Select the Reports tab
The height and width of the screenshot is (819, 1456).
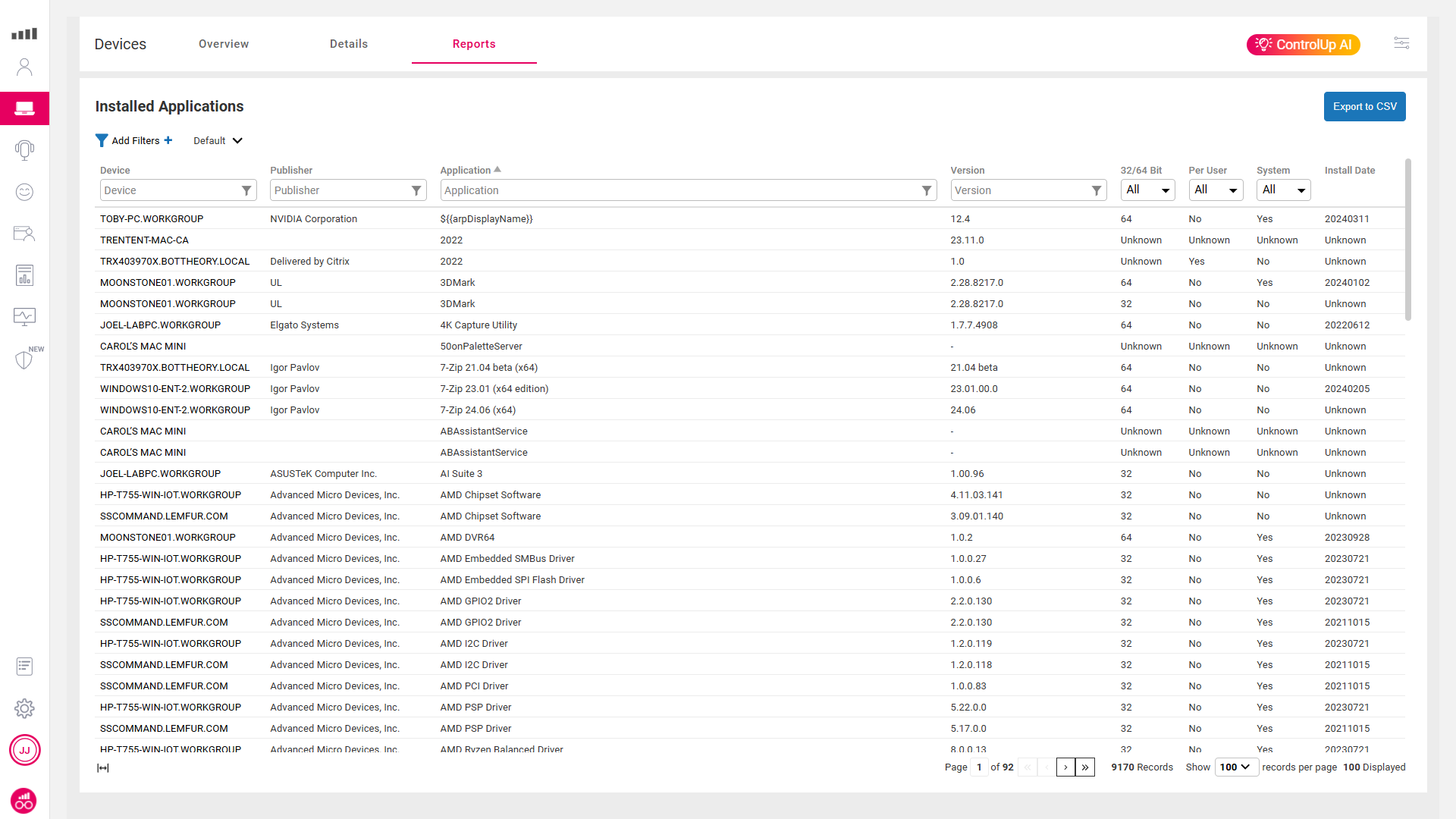pos(474,44)
